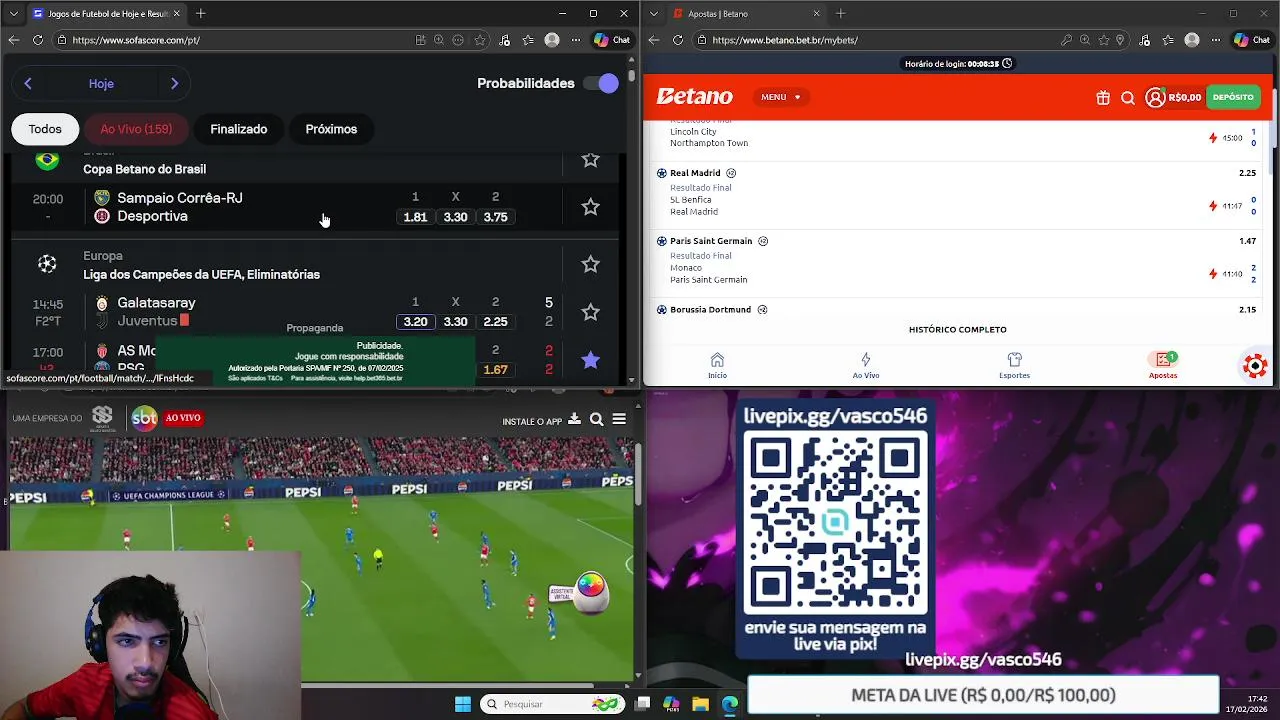Click the Betano logo
The image size is (1280, 720).
695,97
